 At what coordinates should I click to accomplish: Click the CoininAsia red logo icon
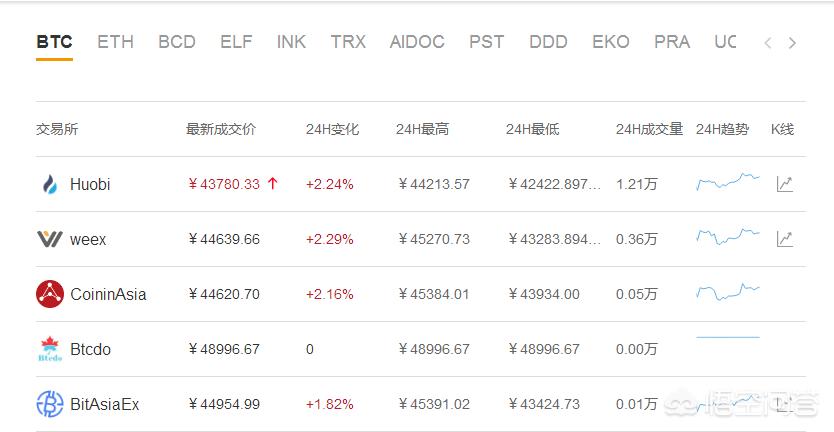(50, 294)
